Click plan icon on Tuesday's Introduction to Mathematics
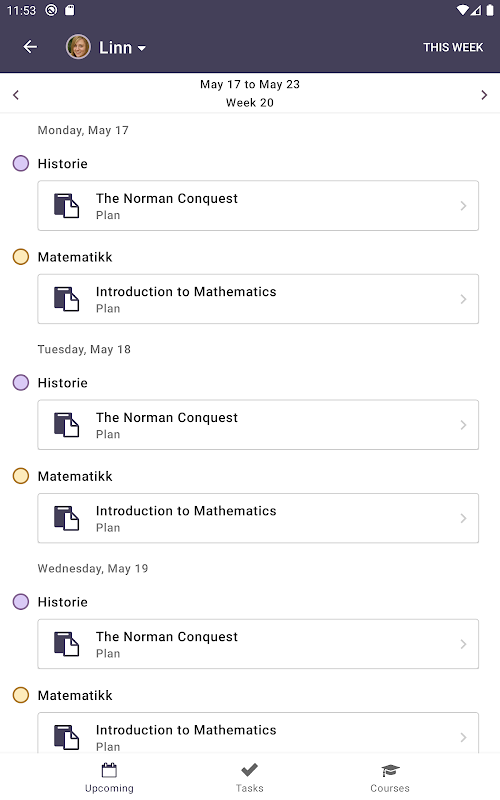Screen dimensions: 500x800 (x=67, y=518)
